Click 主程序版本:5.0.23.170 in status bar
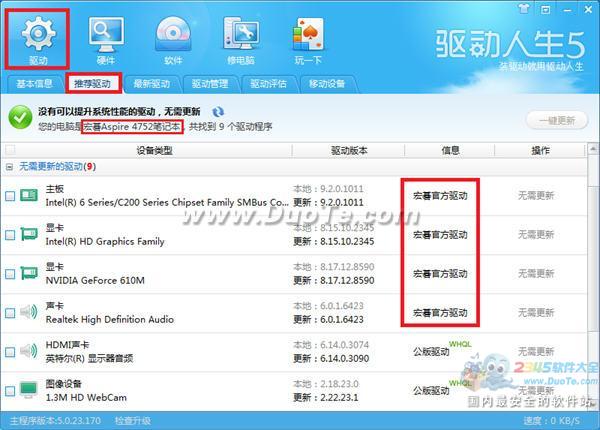The height and width of the screenshot is (430, 600). click(x=55, y=421)
